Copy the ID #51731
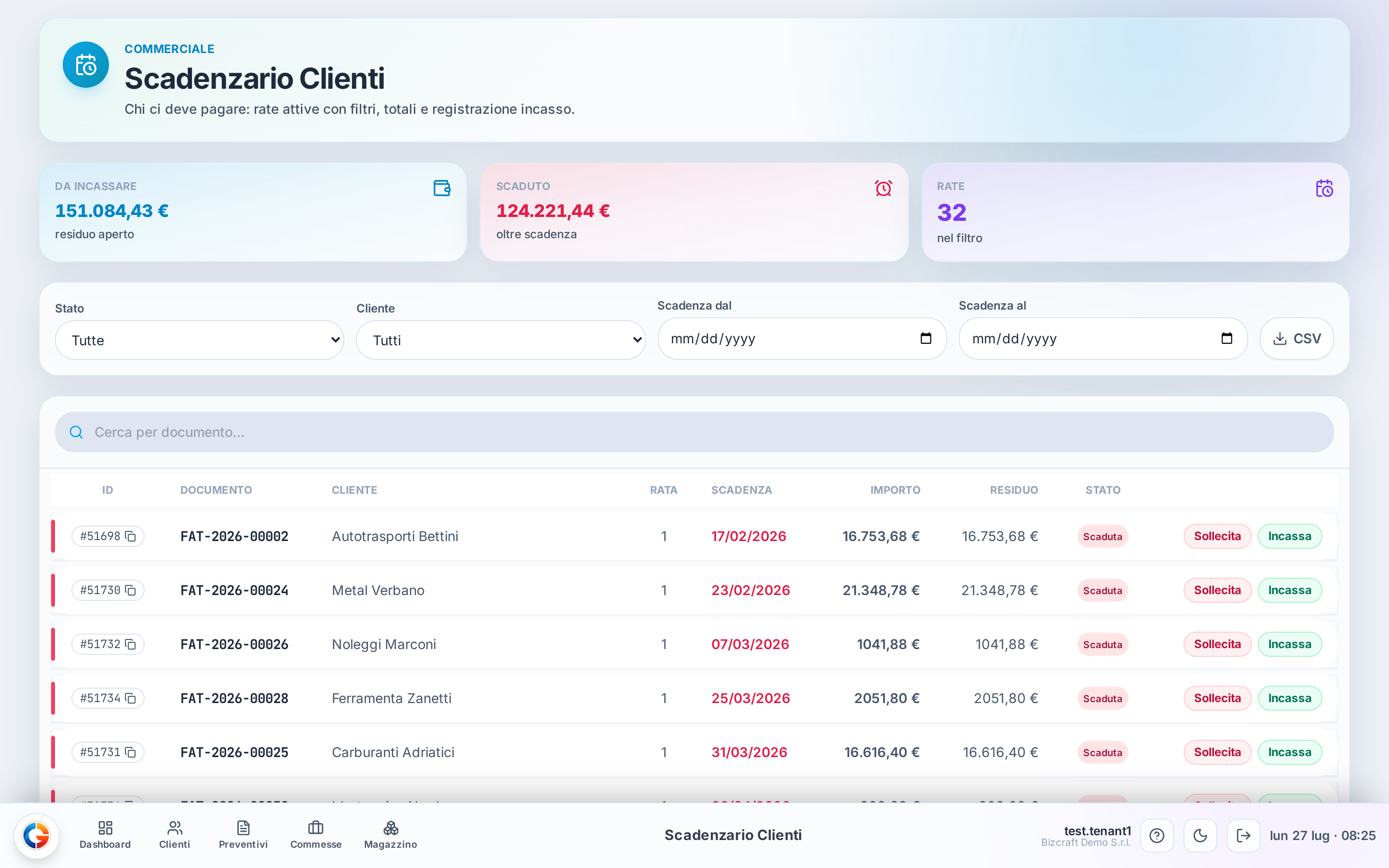This screenshot has height=868, width=1389. (131, 752)
